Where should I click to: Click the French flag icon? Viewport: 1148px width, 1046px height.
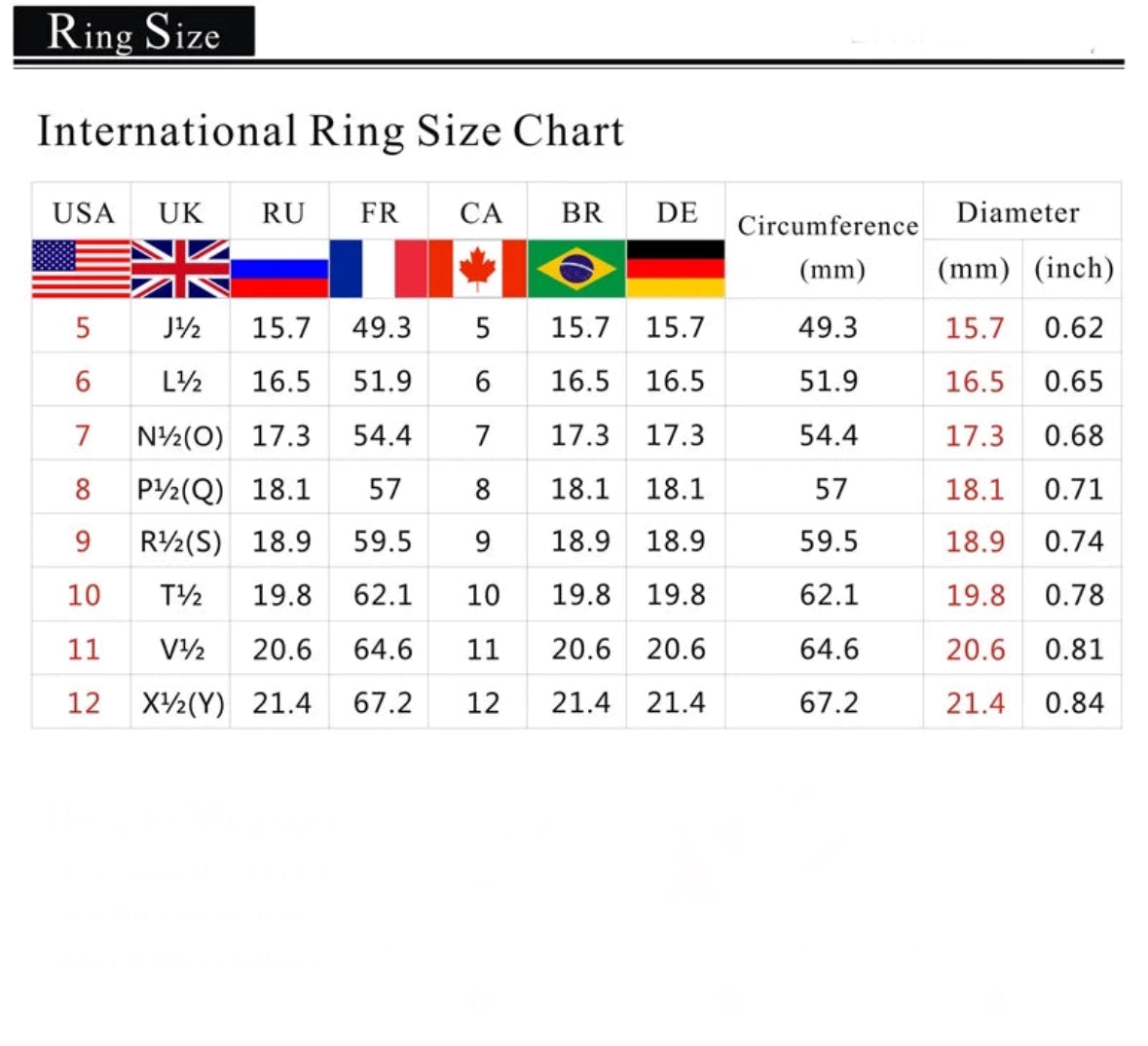379,269
